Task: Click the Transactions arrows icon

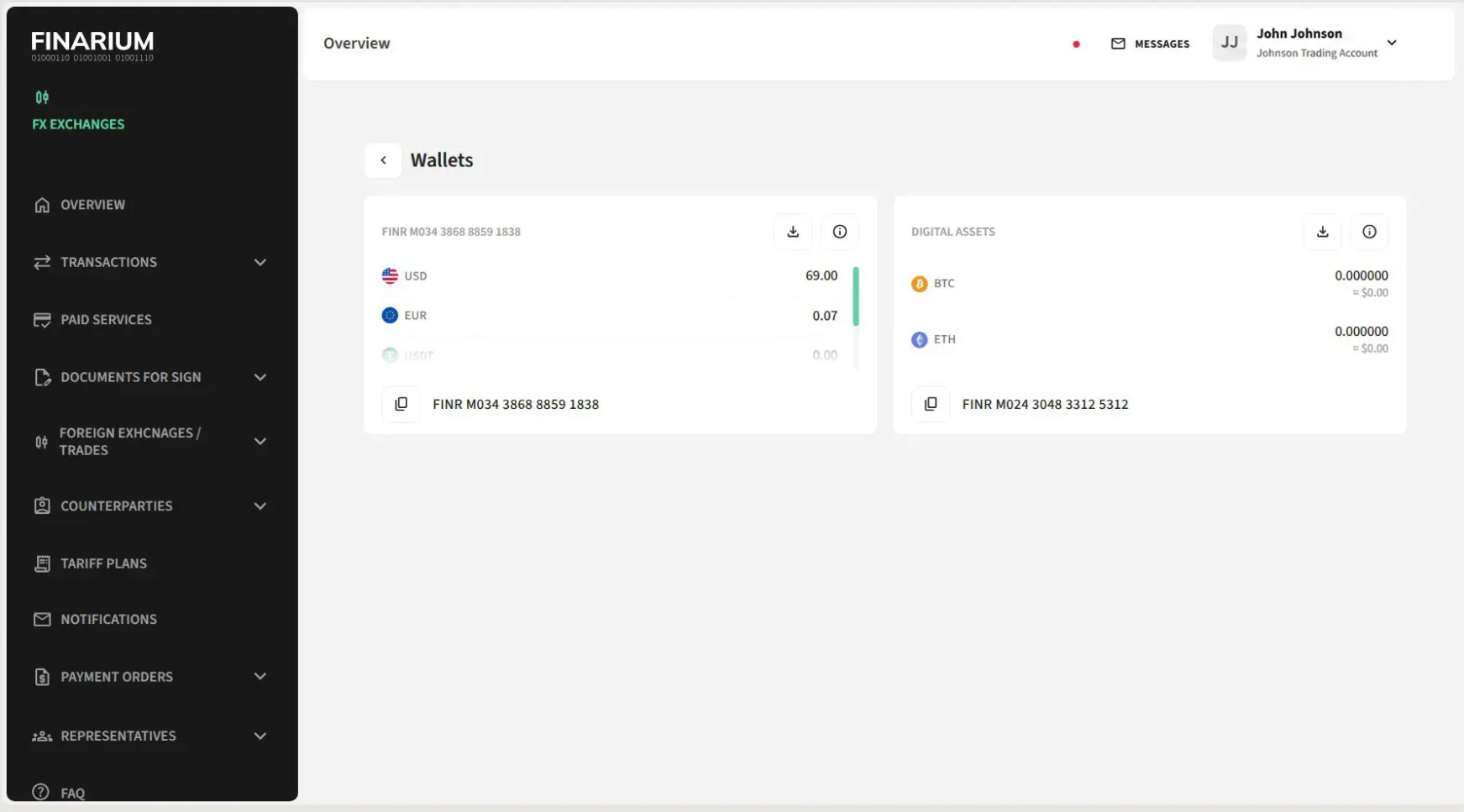Action: click(x=42, y=262)
